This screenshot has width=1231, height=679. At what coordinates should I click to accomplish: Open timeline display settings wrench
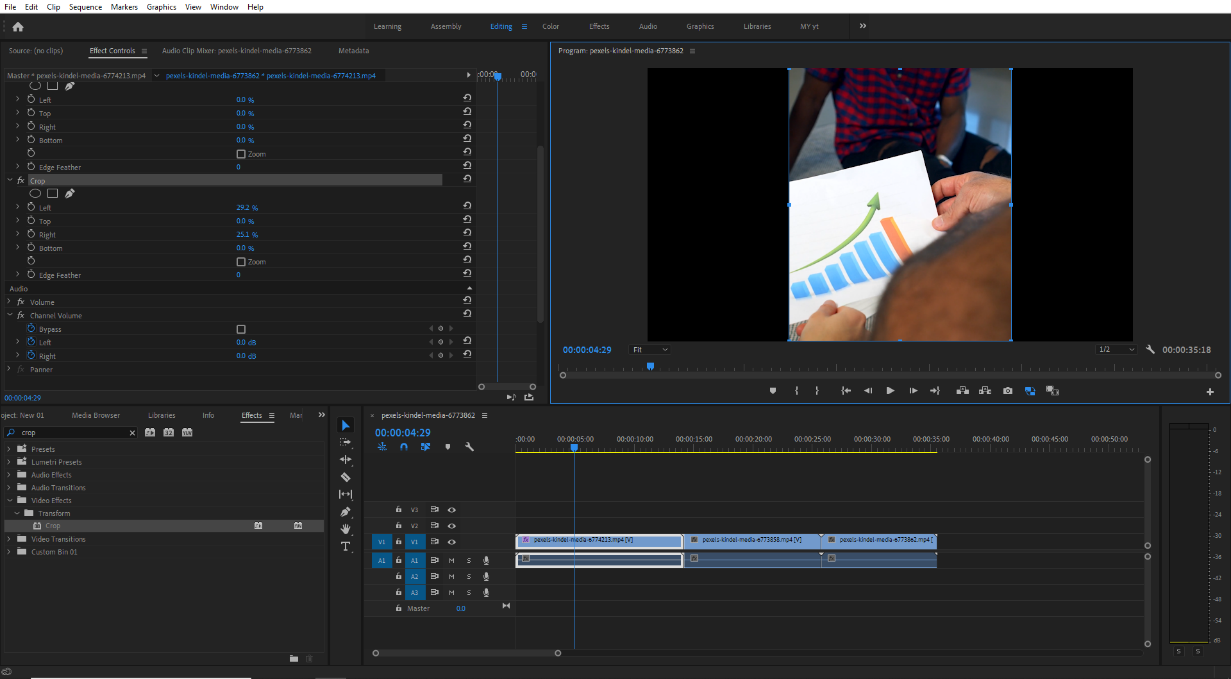coord(469,447)
